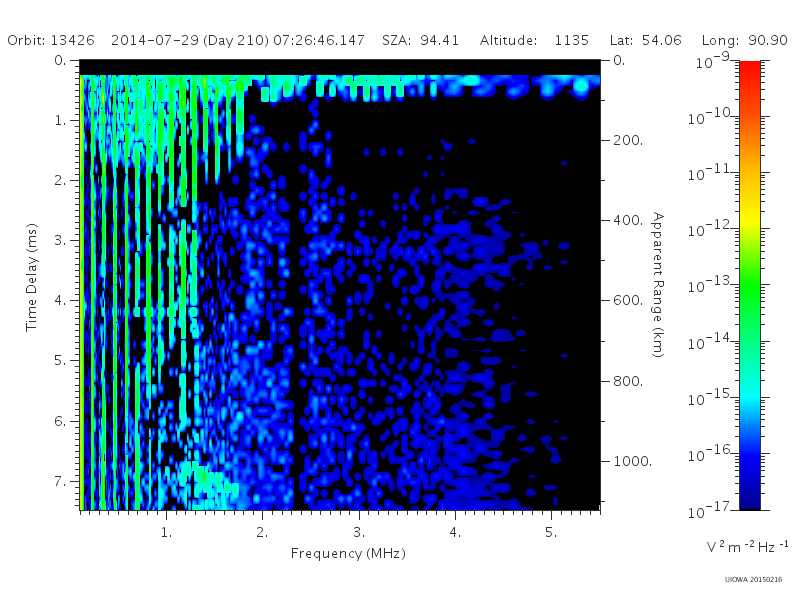
Task: Click the 'Orbit: 13426' header text
Action: click(x=51, y=40)
